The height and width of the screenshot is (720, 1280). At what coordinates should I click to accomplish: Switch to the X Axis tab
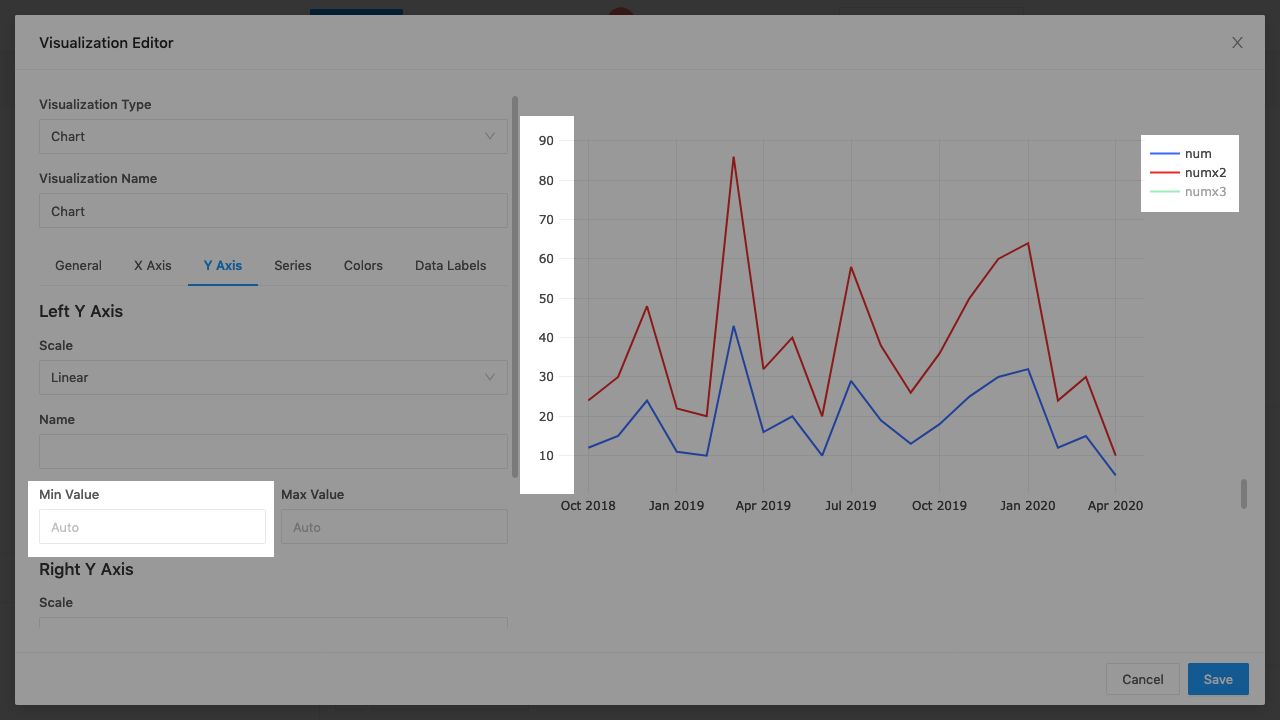click(153, 266)
